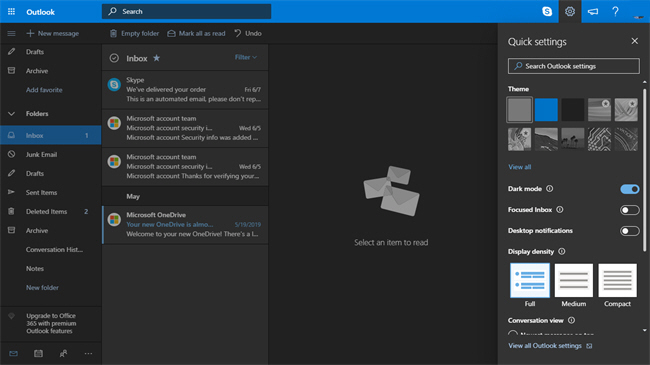Open email 'Security info was added'

185,128
